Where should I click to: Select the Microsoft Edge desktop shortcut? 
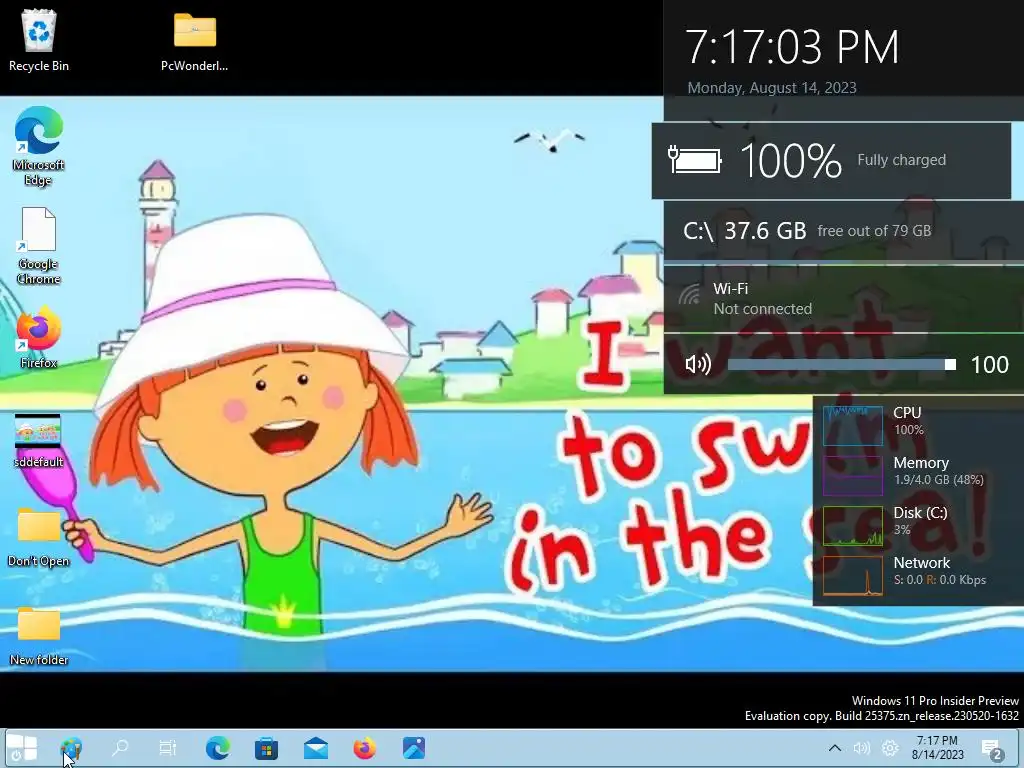(x=39, y=147)
